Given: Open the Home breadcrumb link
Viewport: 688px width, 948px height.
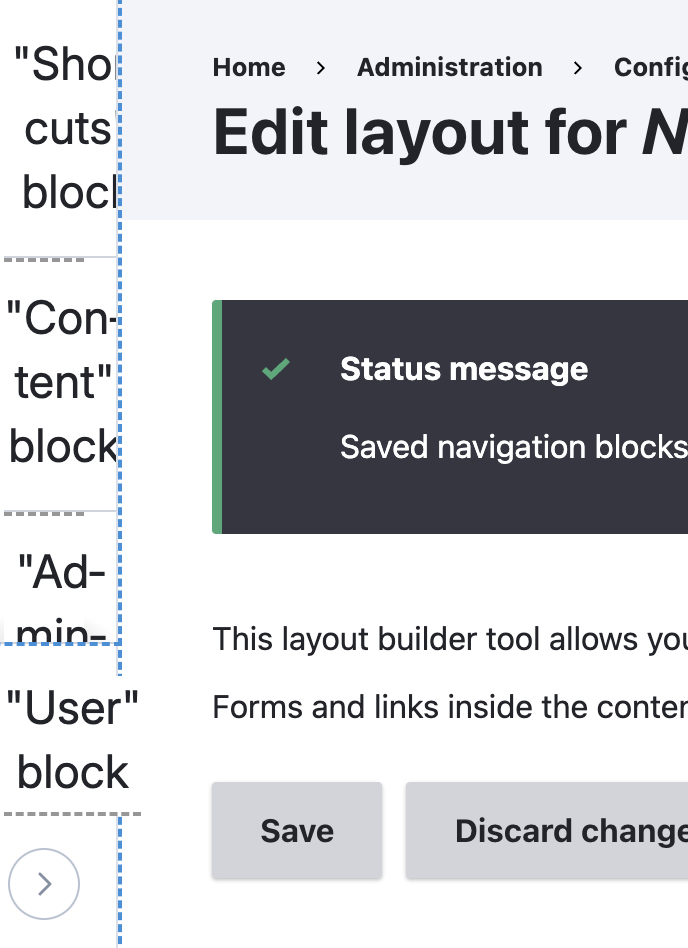Looking at the screenshot, I should 248,68.
